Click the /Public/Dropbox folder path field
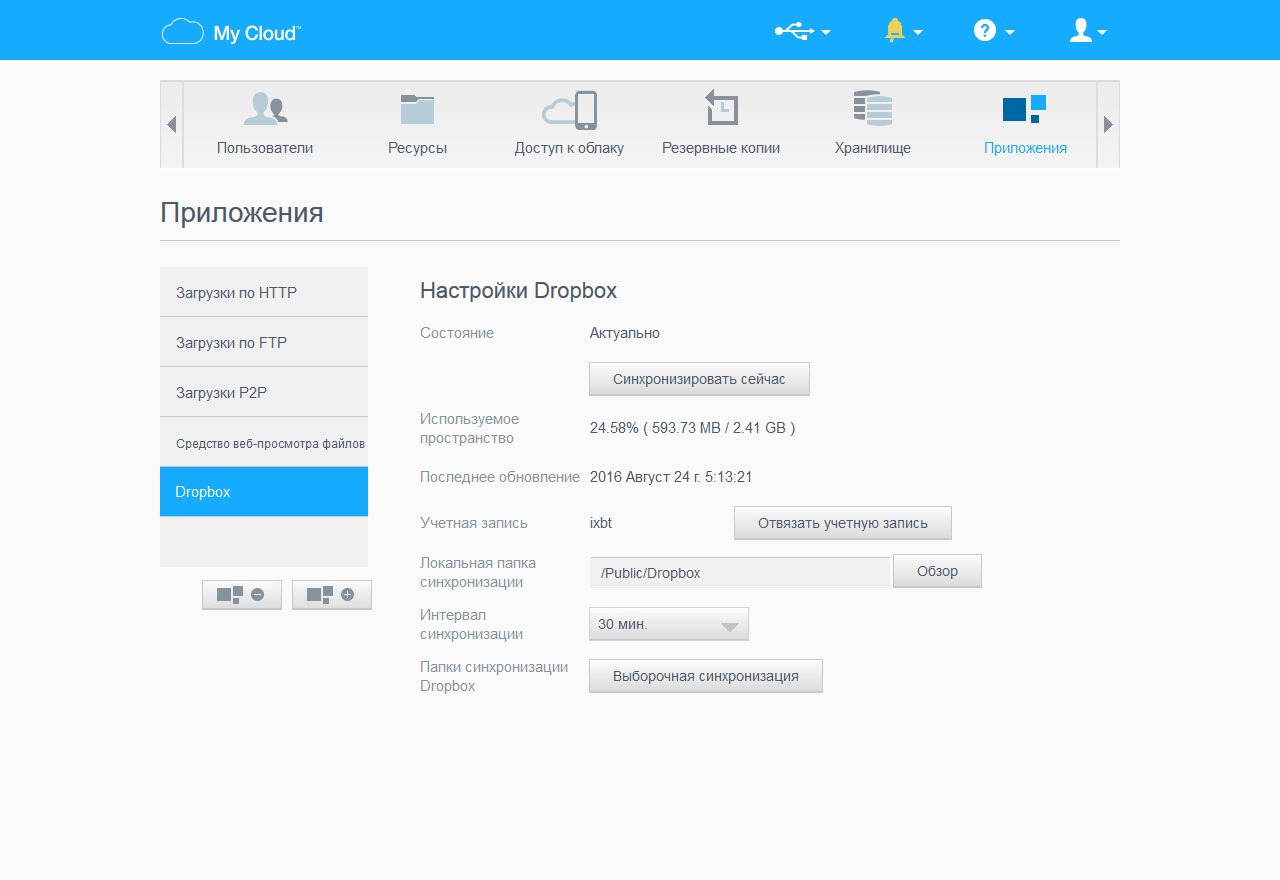 click(740, 573)
